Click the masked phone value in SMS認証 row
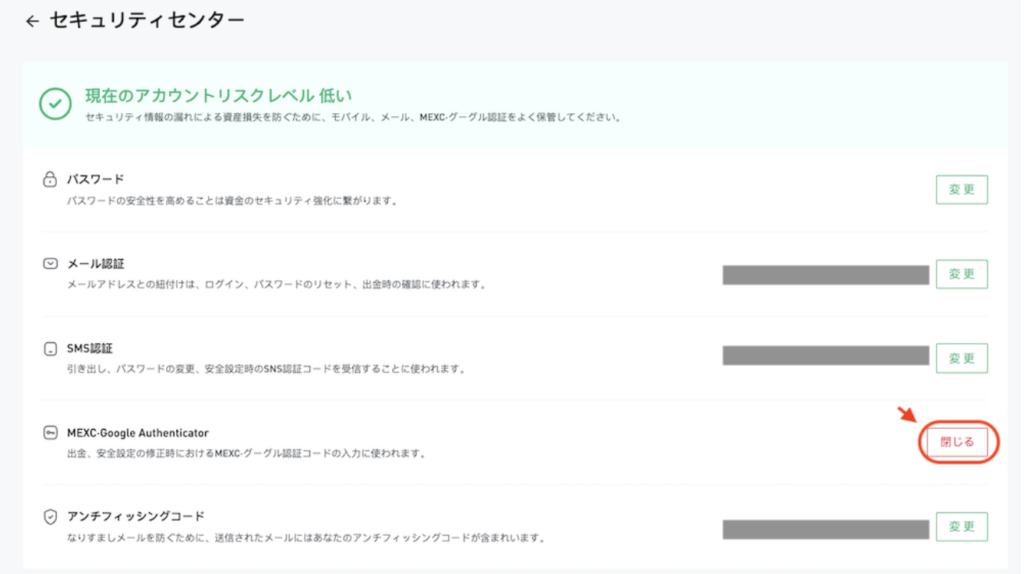The height and width of the screenshot is (574, 1024). tap(825, 356)
